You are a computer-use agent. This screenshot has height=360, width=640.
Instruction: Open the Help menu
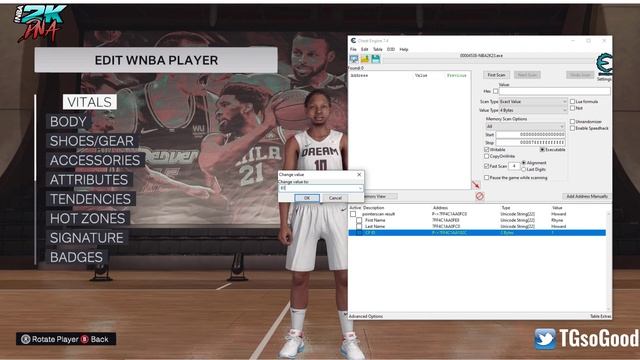pos(404,49)
